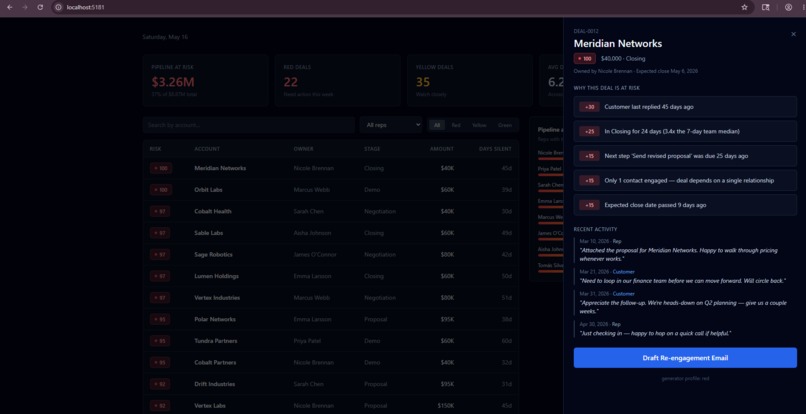Open the Vertex Labs deal row
The width and height of the screenshot is (806, 414).
point(331,406)
